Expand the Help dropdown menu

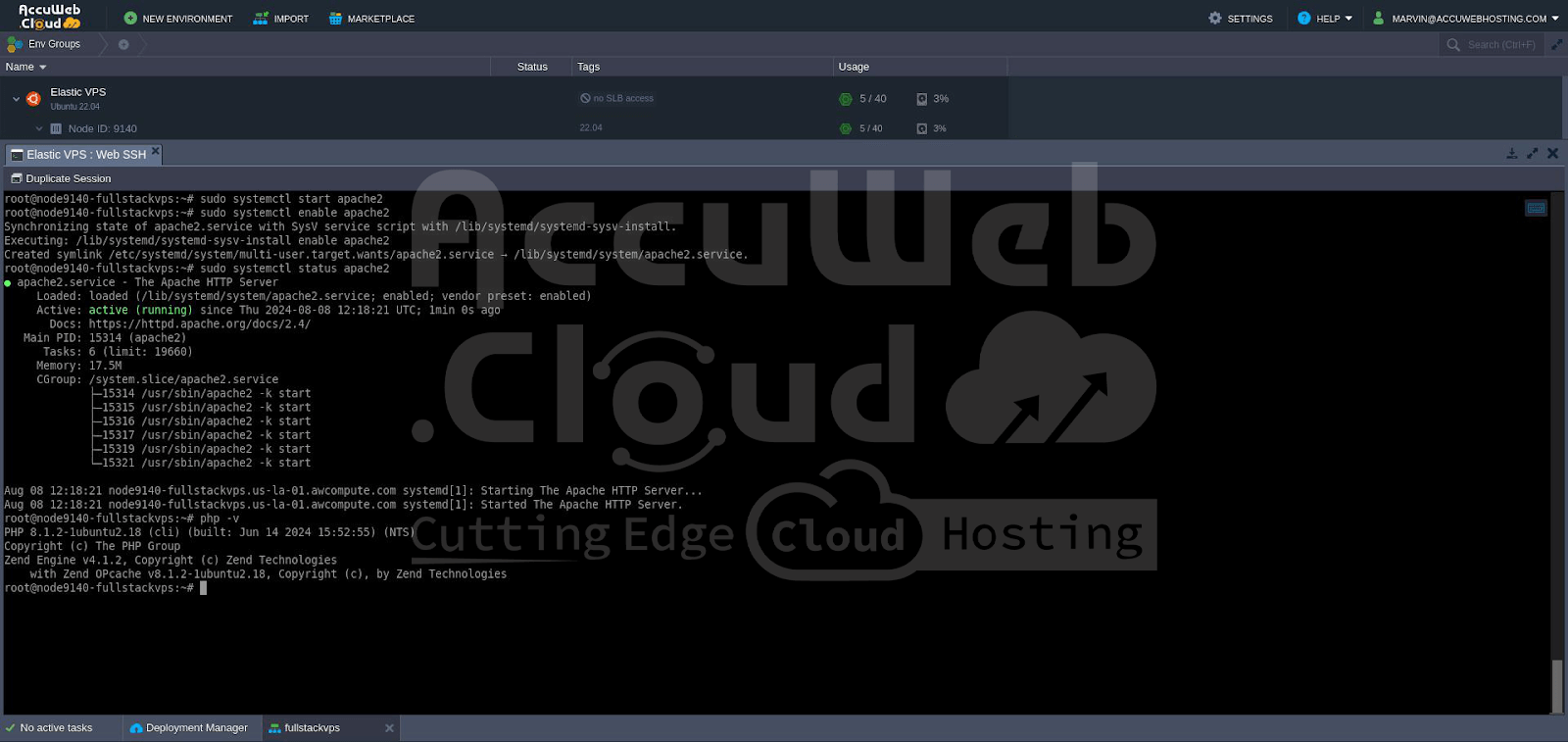(1325, 19)
